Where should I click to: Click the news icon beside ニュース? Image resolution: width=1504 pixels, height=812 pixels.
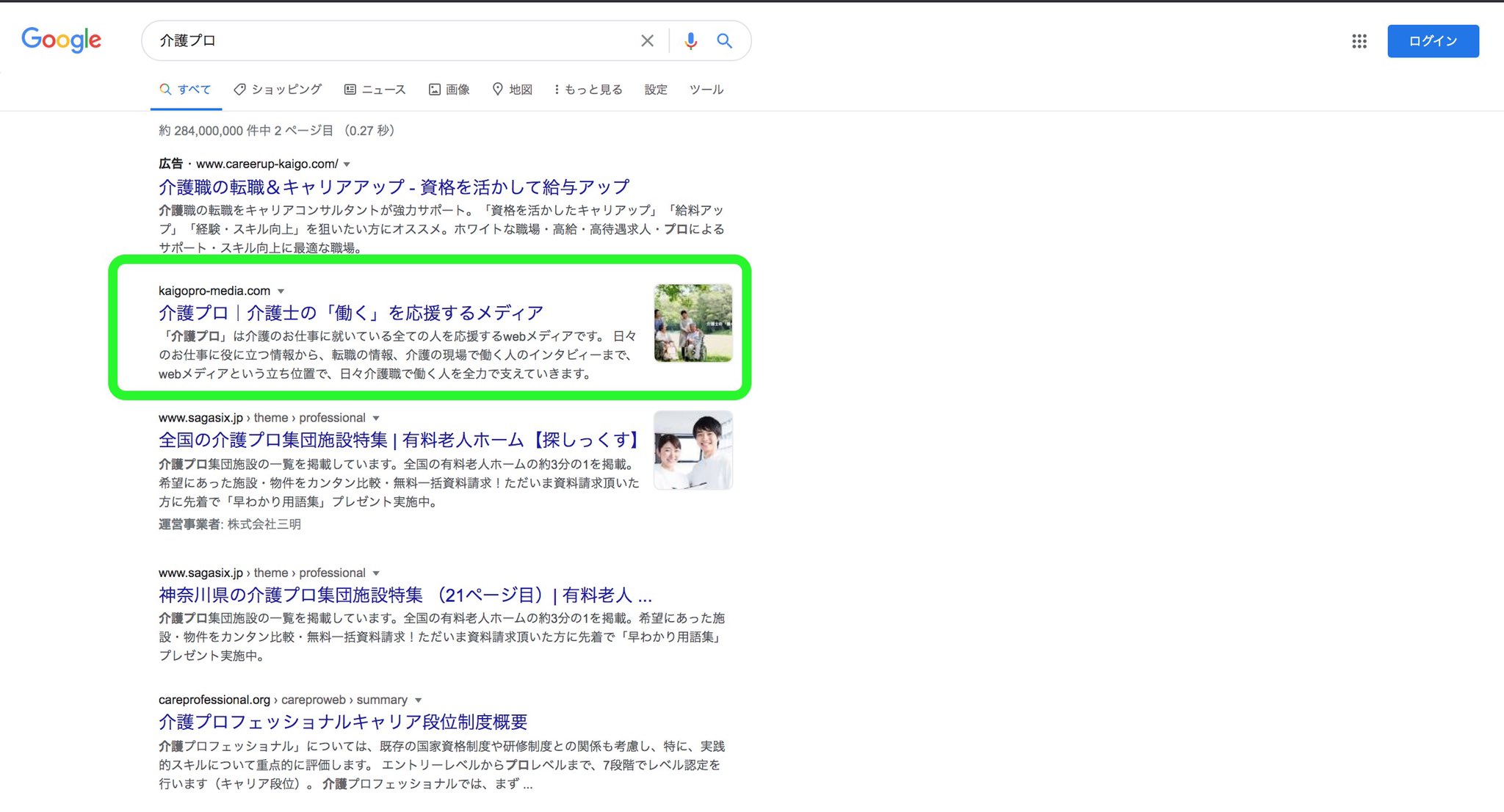[x=350, y=90]
